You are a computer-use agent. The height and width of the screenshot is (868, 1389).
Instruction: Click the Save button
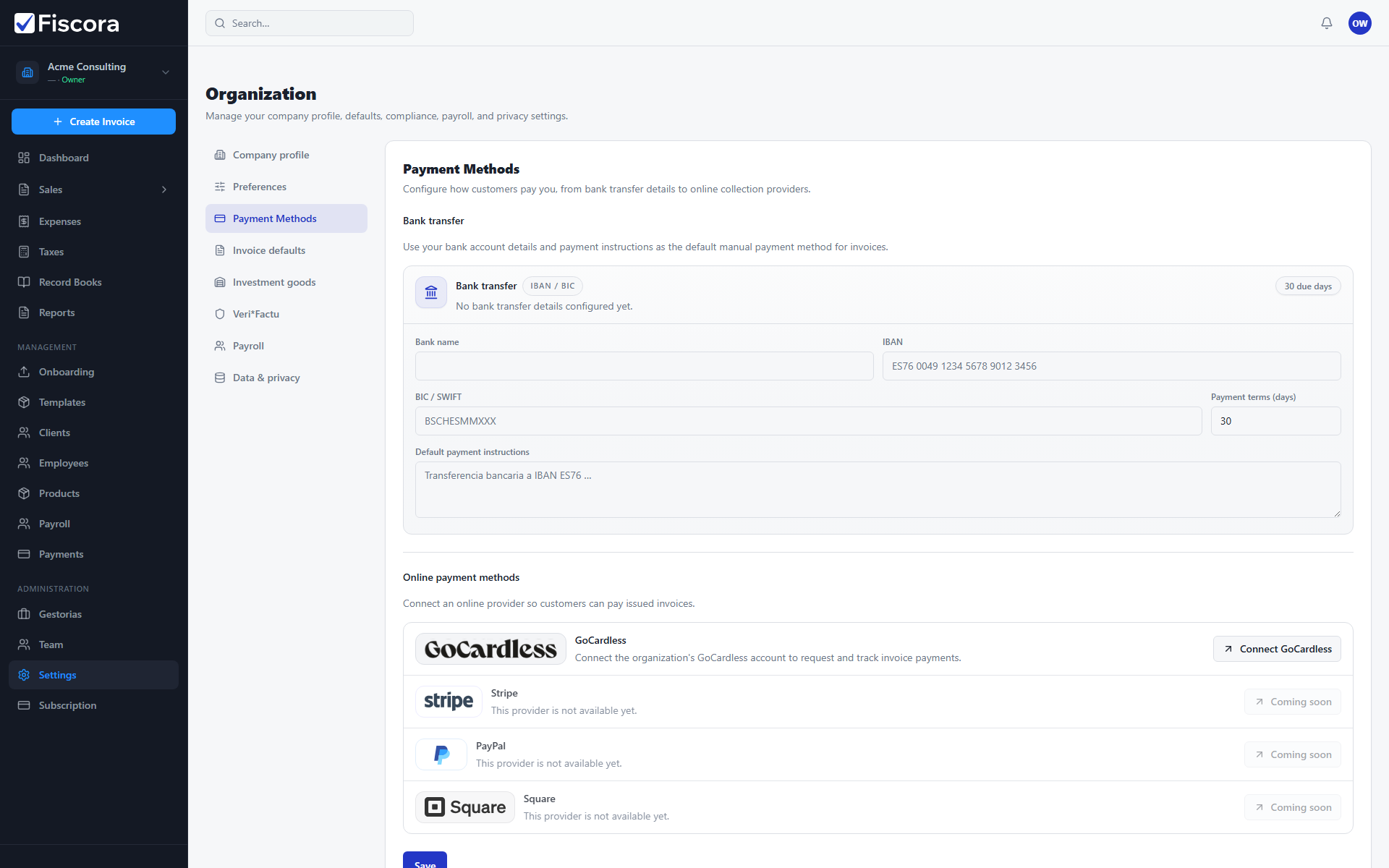click(425, 860)
